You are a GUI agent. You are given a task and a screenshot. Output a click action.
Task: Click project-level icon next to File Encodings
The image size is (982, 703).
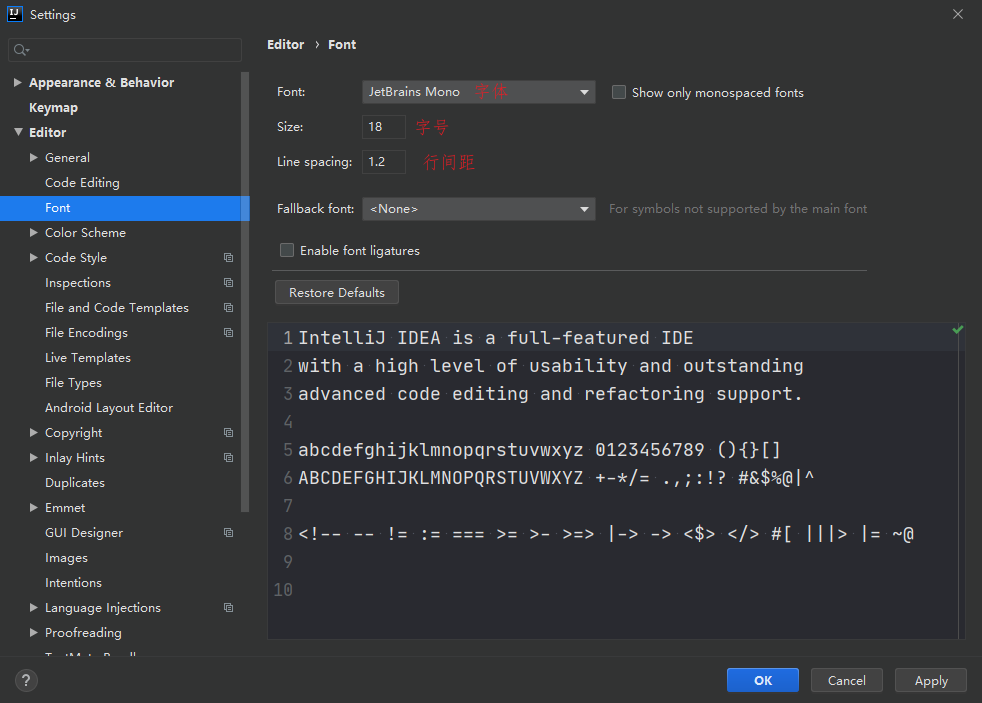(x=229, y=333)
